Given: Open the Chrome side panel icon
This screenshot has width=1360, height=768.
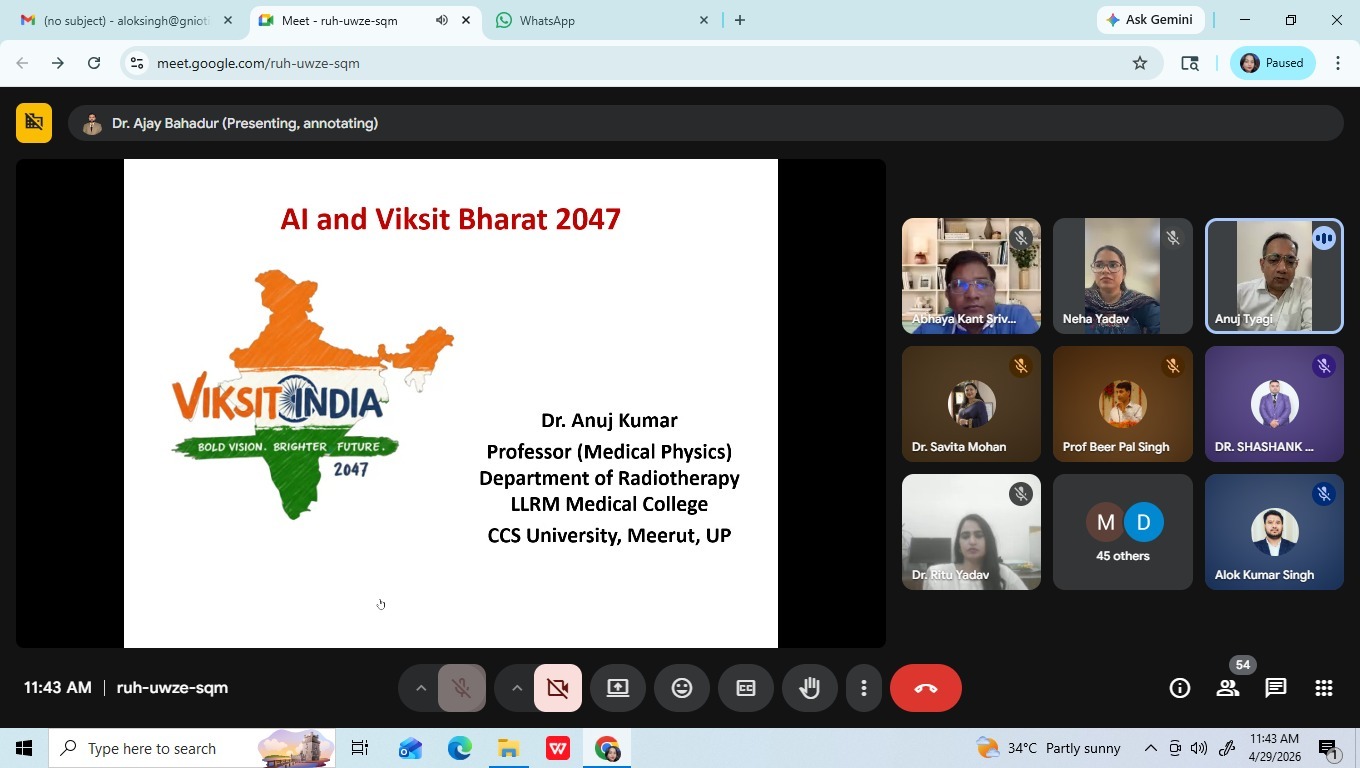Looking at the screenshot, I should tap(1190, 63).
